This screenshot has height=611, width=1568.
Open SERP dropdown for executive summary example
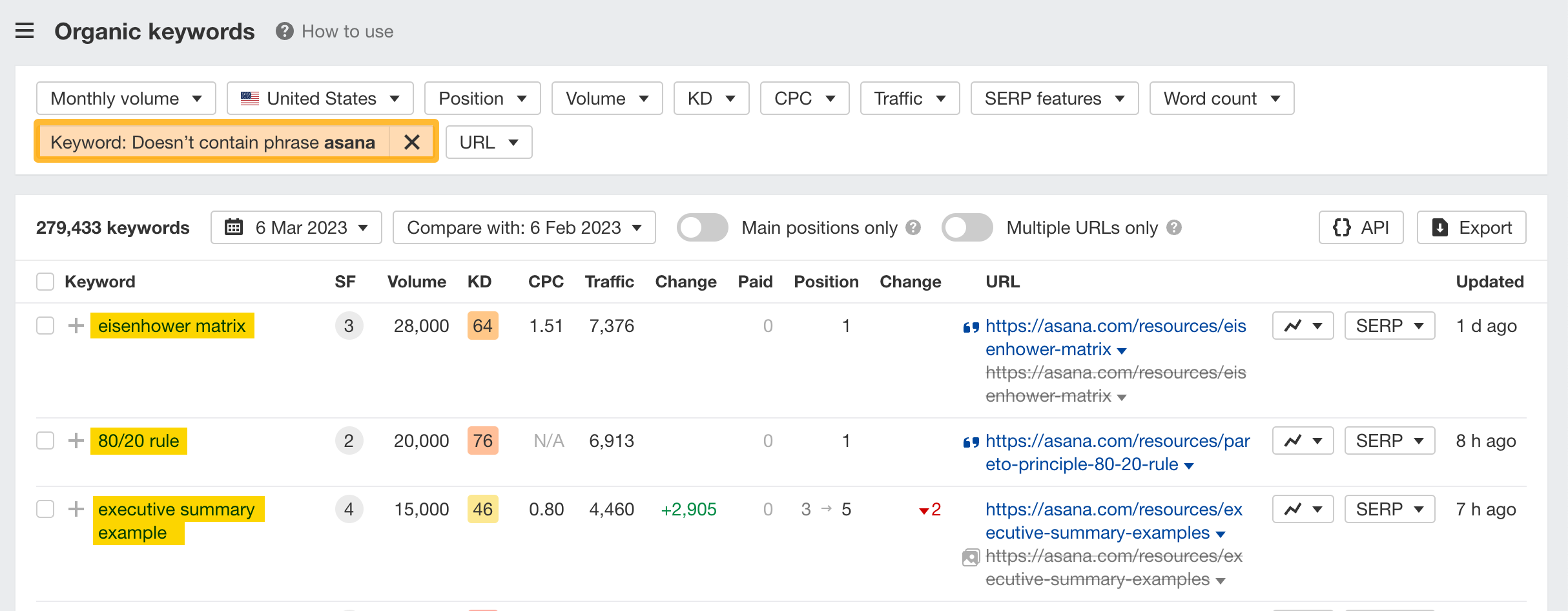(x=1390, y=509)
